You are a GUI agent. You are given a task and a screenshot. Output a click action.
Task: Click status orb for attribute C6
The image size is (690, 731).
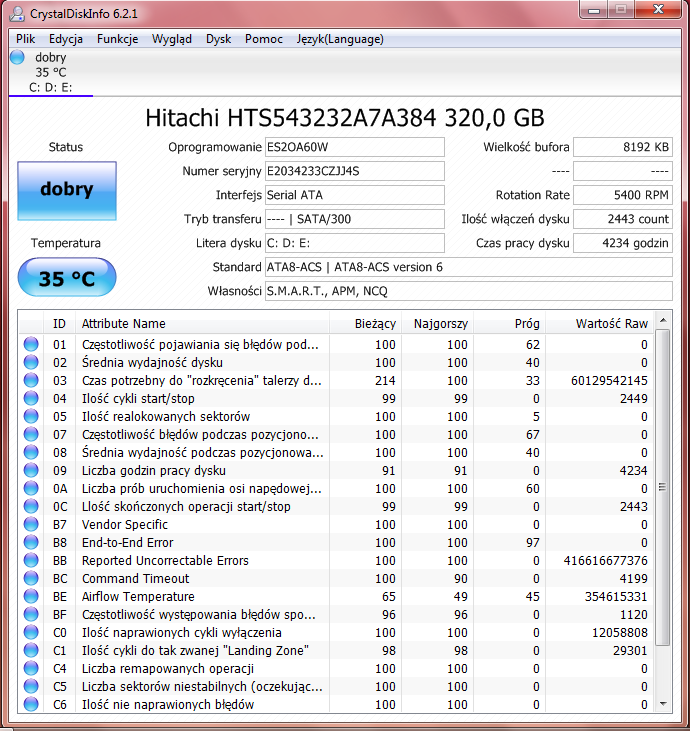(x=31, y=704)
